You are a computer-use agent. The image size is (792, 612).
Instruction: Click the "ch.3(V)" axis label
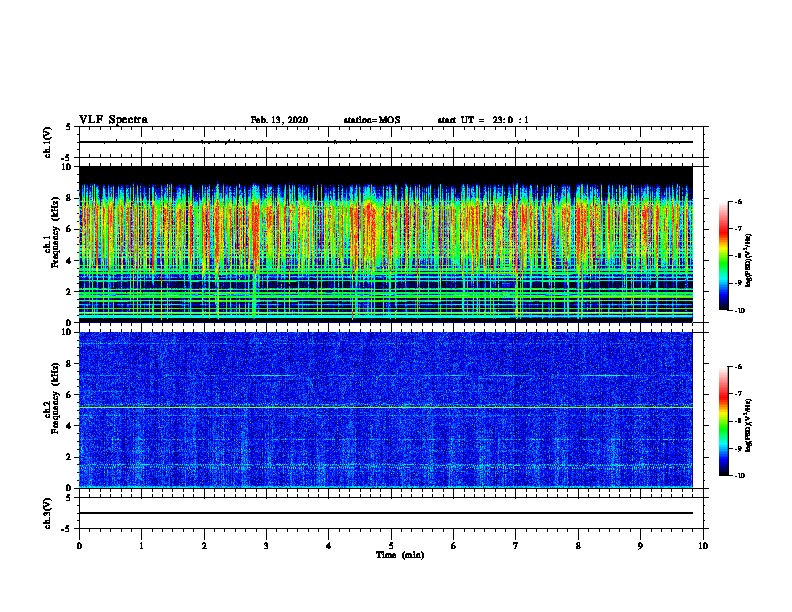tap(47, 513)
